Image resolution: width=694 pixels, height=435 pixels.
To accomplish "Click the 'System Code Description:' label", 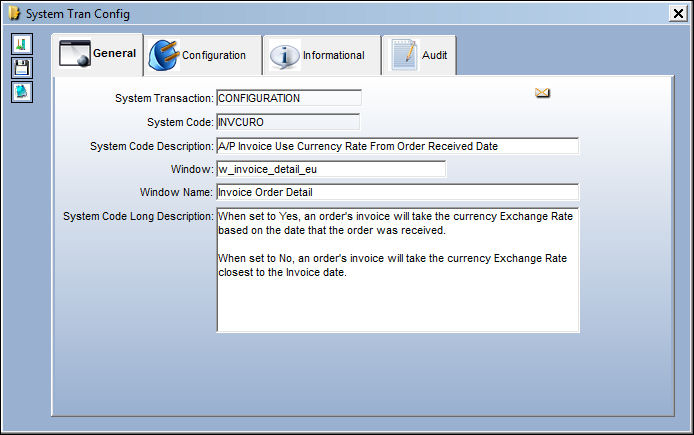I will 152,146.
